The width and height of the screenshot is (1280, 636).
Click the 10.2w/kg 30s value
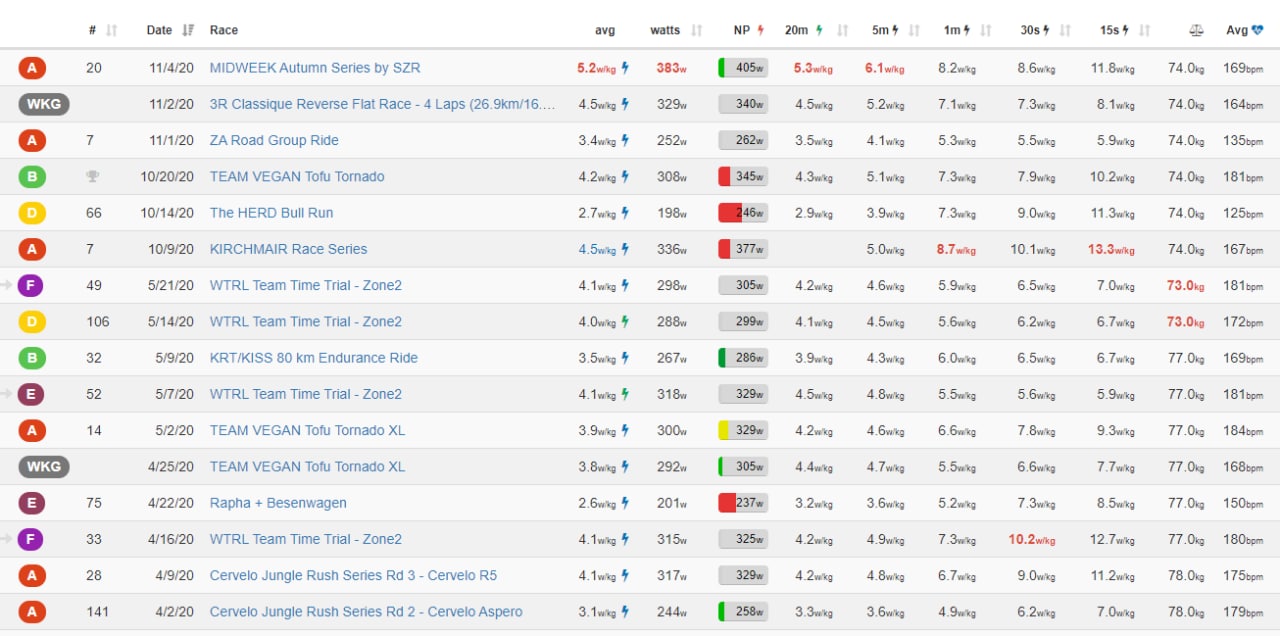(1031, 540)
